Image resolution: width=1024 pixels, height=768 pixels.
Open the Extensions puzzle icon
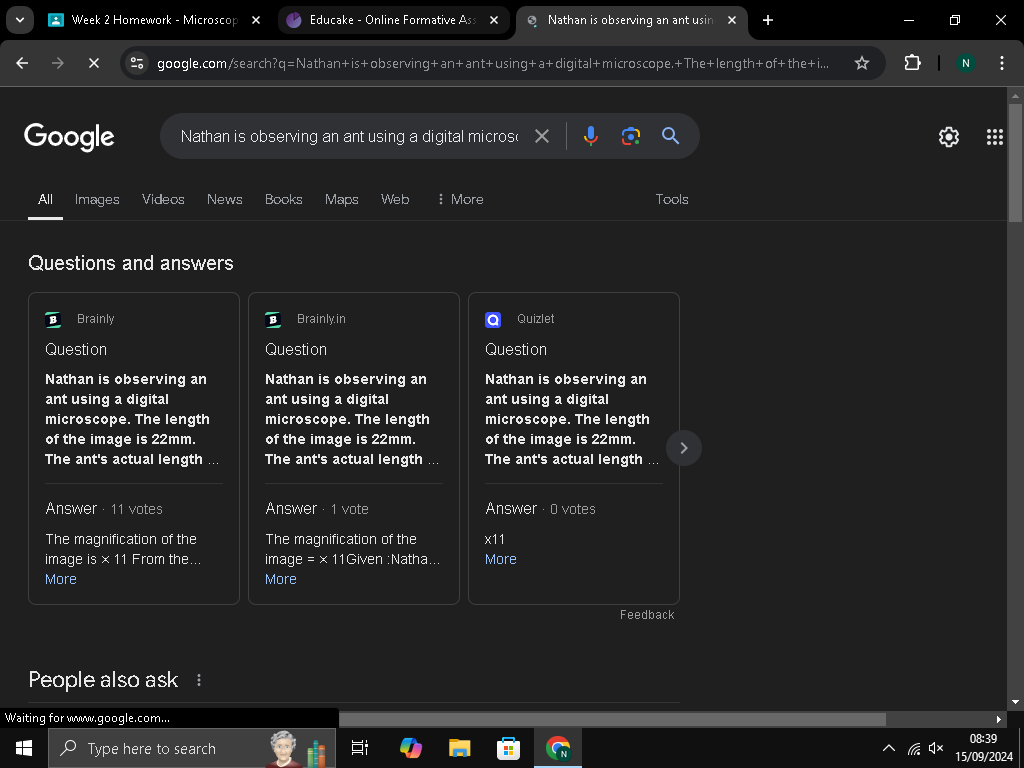(912, 63)
